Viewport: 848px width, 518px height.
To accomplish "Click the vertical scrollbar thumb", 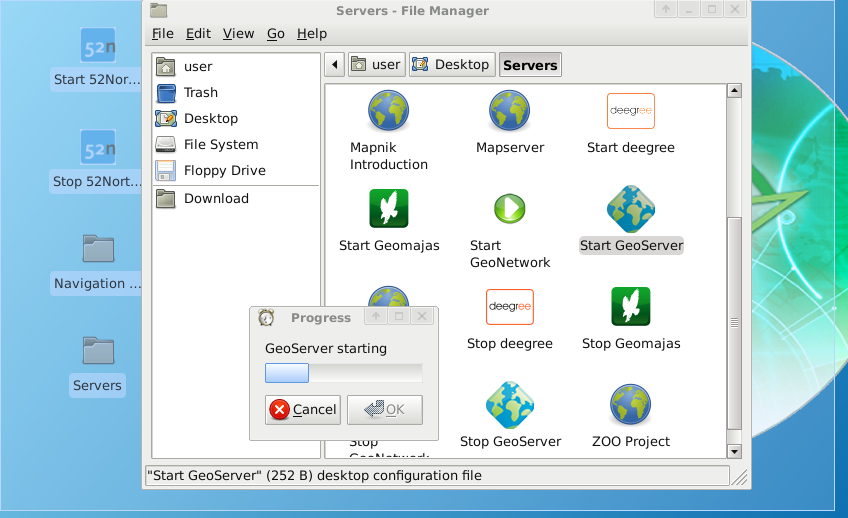I will 734,323.
